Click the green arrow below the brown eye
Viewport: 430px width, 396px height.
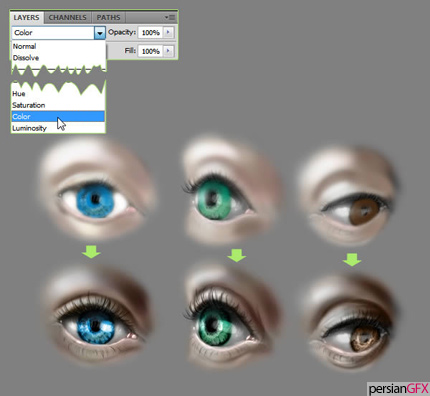click(x=352, y=259)
